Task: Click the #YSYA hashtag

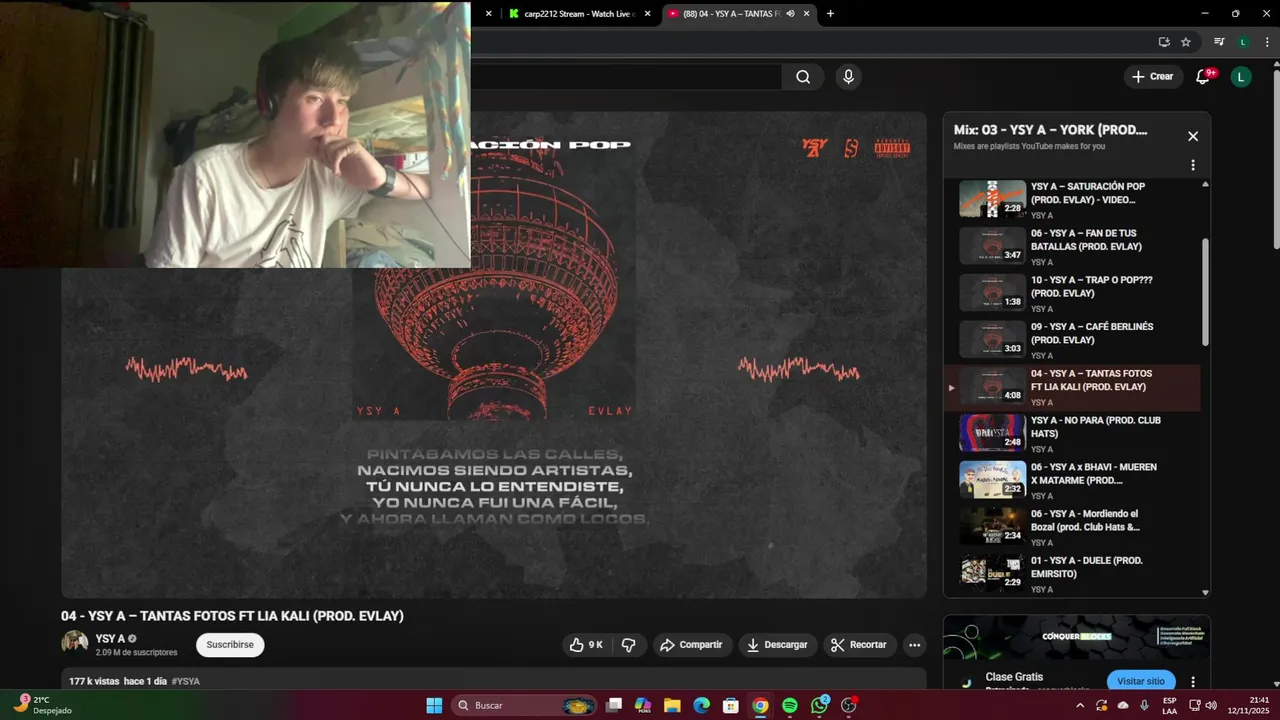Action: 186,681
